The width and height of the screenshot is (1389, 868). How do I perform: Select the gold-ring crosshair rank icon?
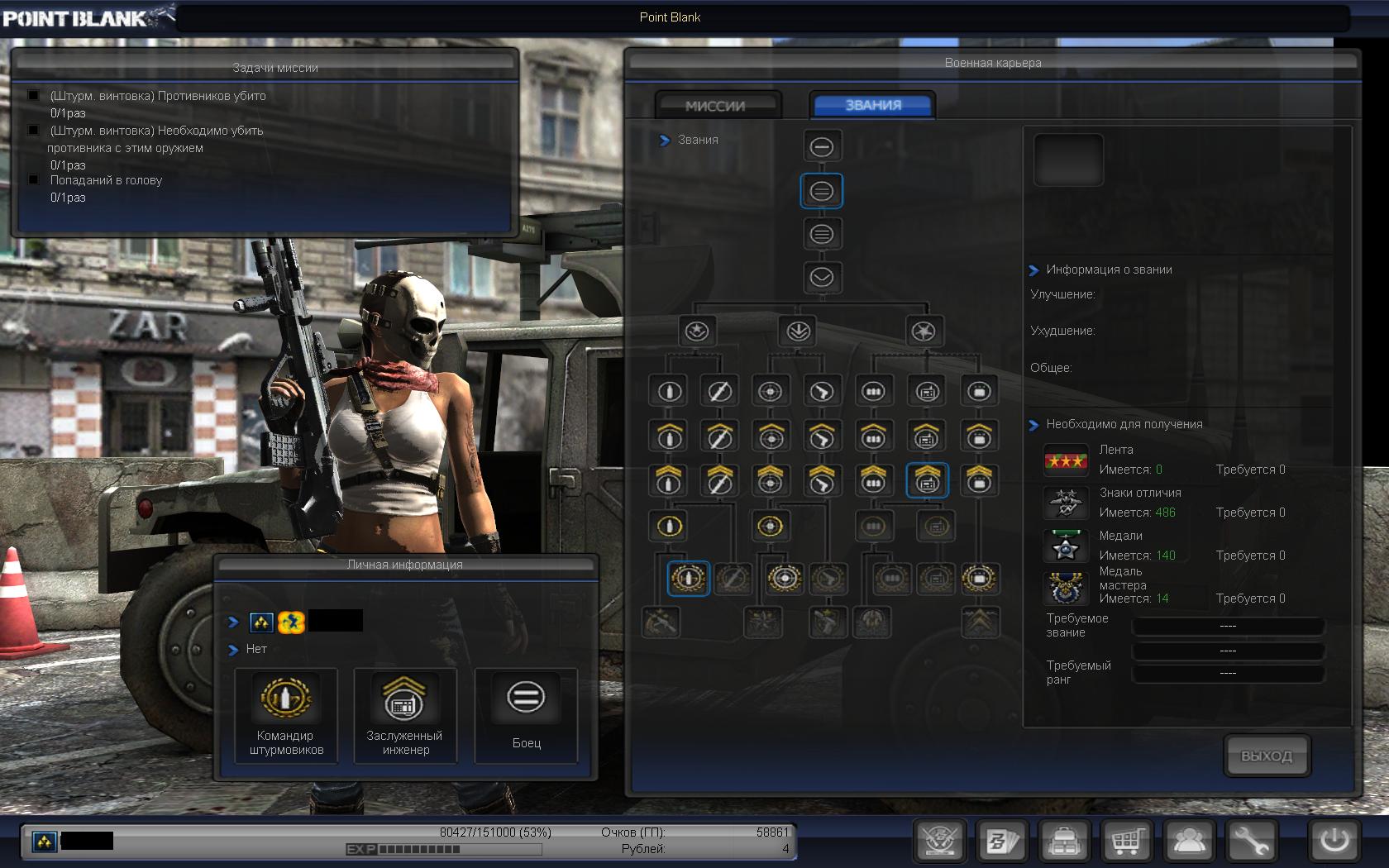tap(771, 525)
